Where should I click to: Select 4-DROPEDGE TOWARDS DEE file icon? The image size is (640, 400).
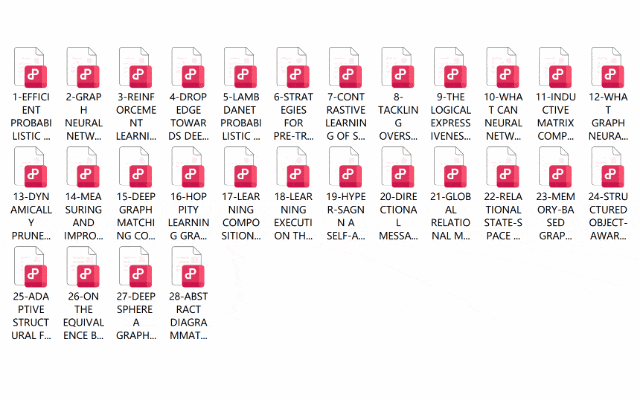tap(188, 67)
